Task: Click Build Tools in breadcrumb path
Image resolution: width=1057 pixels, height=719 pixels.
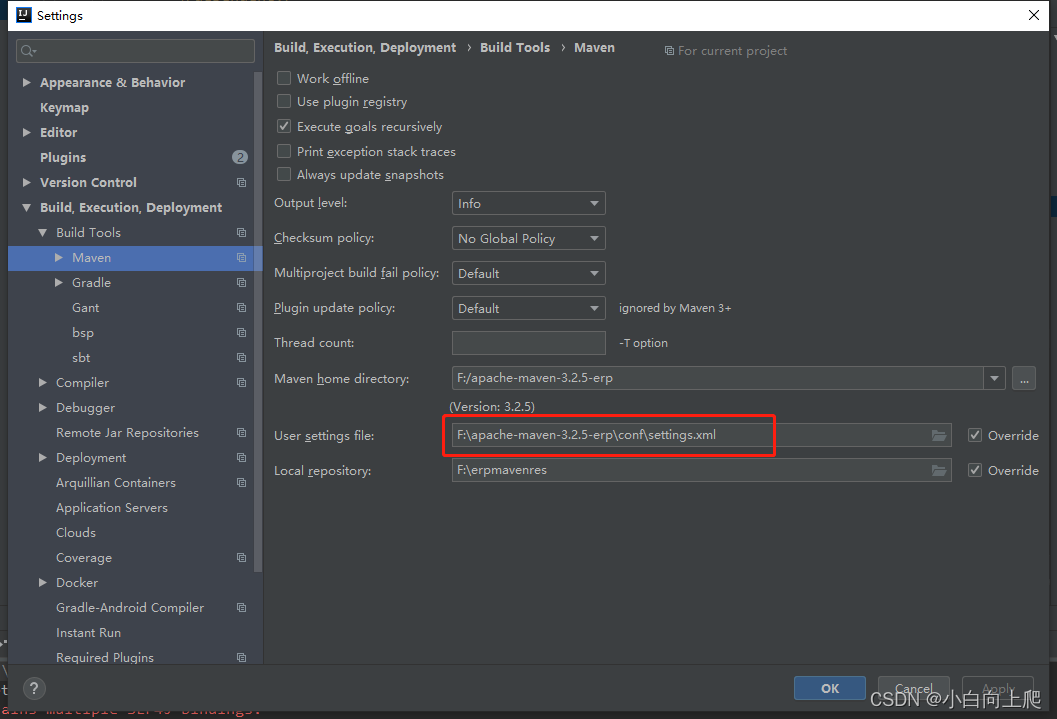Action: click(x=515, y=47)
